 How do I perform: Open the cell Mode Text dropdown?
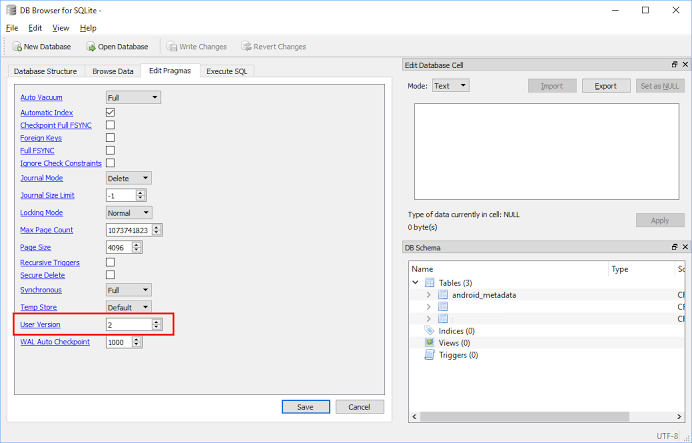(451, 86)
